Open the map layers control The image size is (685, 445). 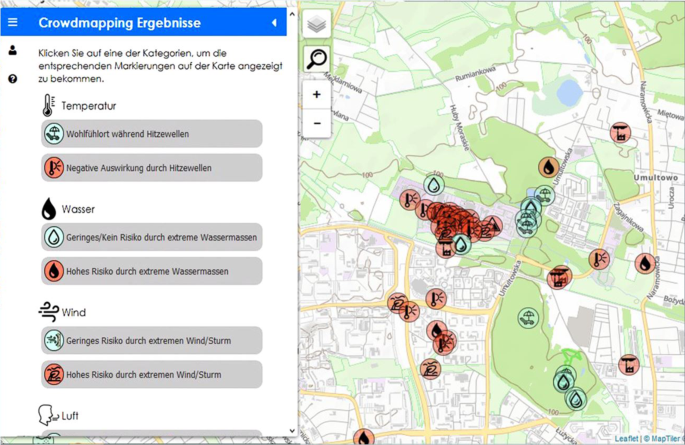pyautogui.click(x=317, y=24)
